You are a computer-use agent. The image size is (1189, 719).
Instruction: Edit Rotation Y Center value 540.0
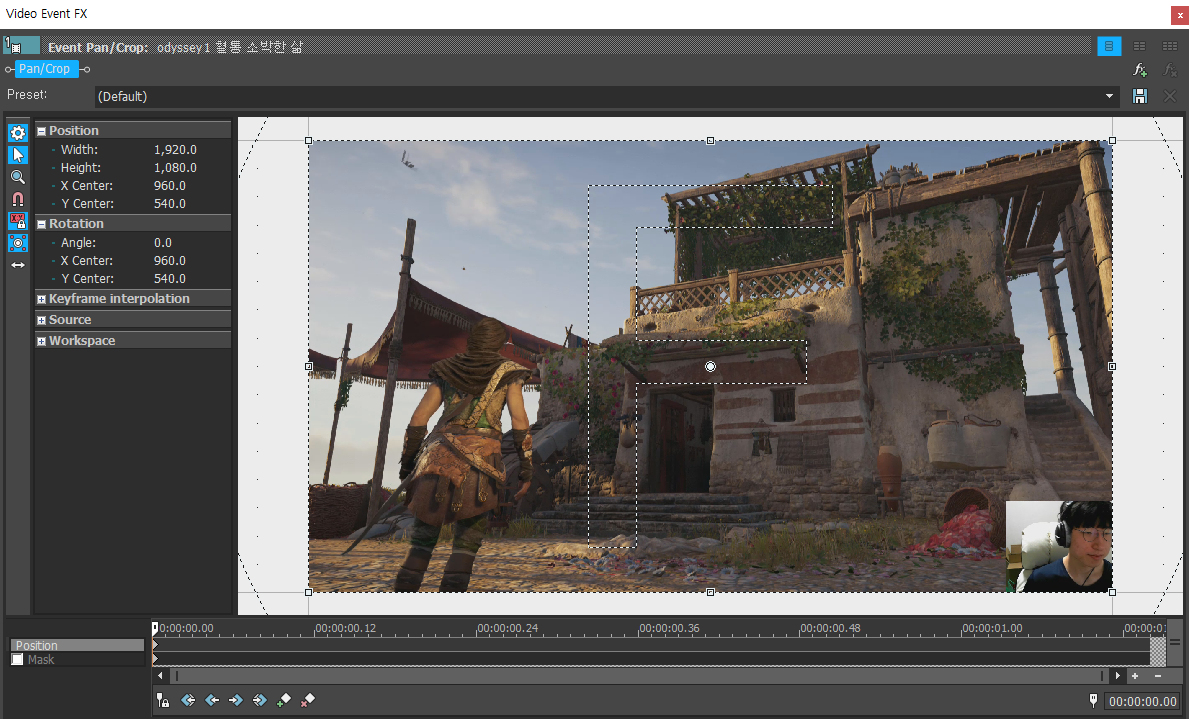point(170,279)
